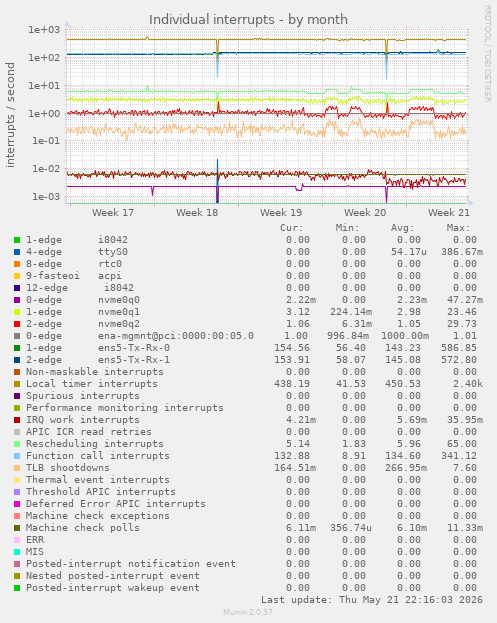Click the lime swatch for nvme0q1
Viewport: 497px width, 623px height.
[17, 312]
